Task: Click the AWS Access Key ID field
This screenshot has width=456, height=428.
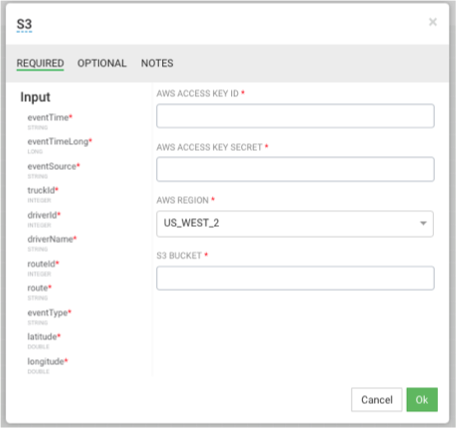Action: (x=295, y=116)
